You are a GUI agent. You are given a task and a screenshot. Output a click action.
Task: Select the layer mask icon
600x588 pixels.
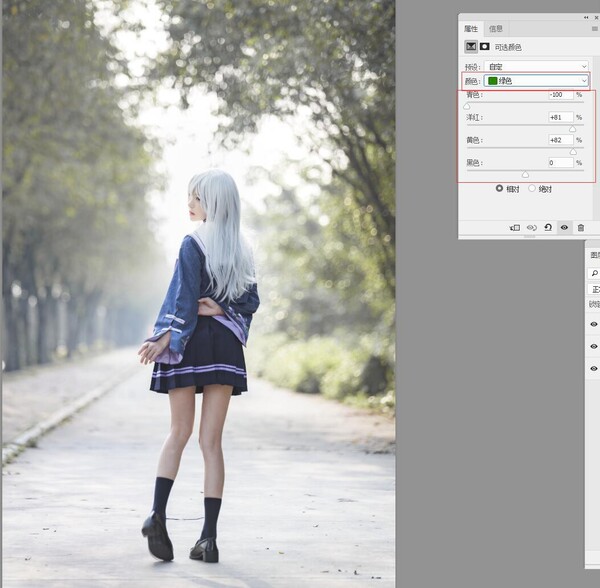coord(485,47)
